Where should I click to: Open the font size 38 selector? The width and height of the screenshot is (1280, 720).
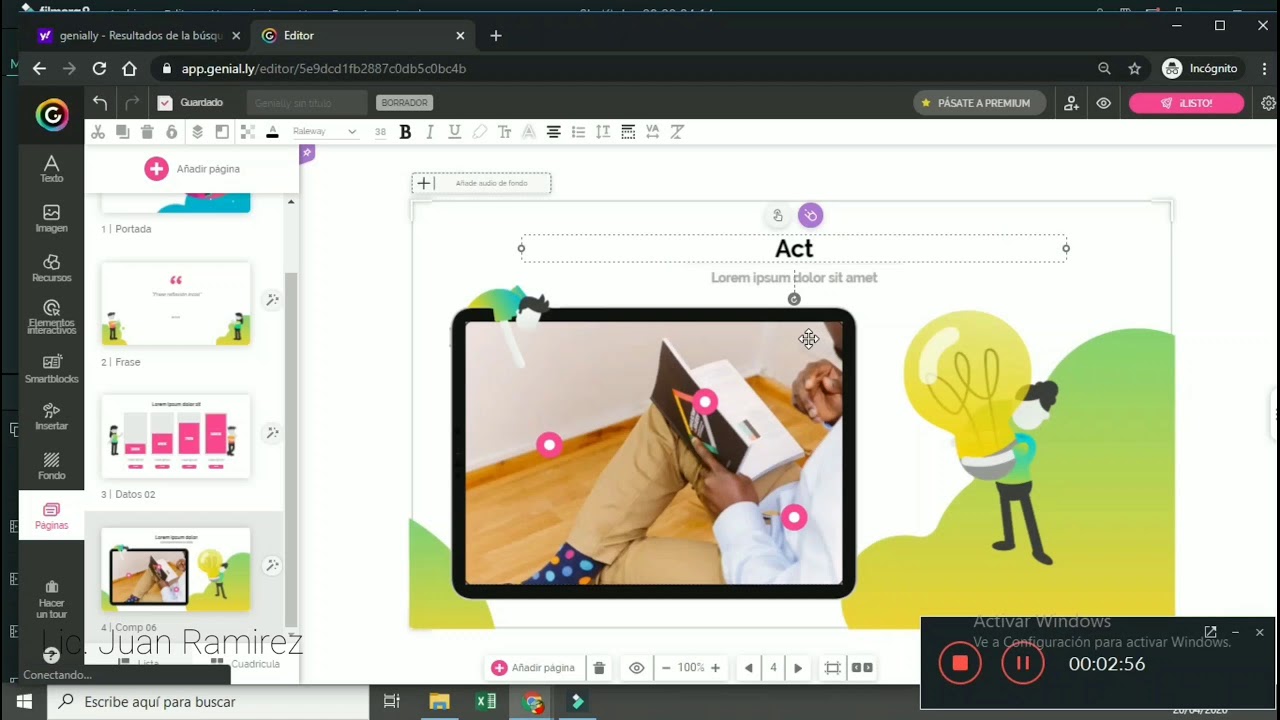pyautogui.click(x=380, y=132)
